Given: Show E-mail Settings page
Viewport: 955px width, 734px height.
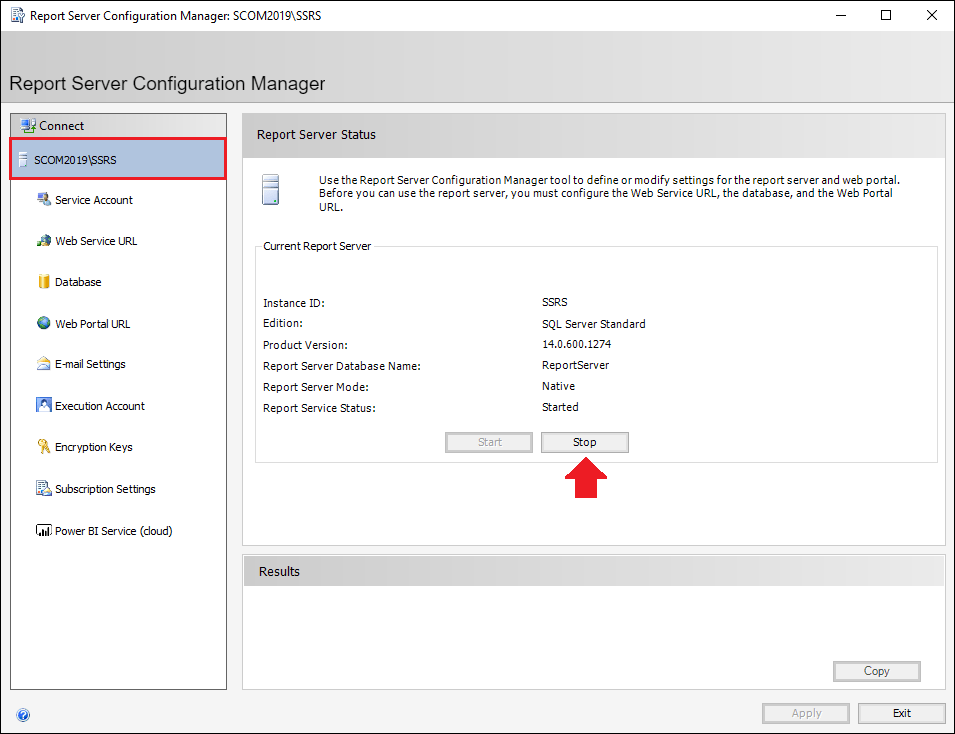Looking at the screenshot, I should [90, 364].
